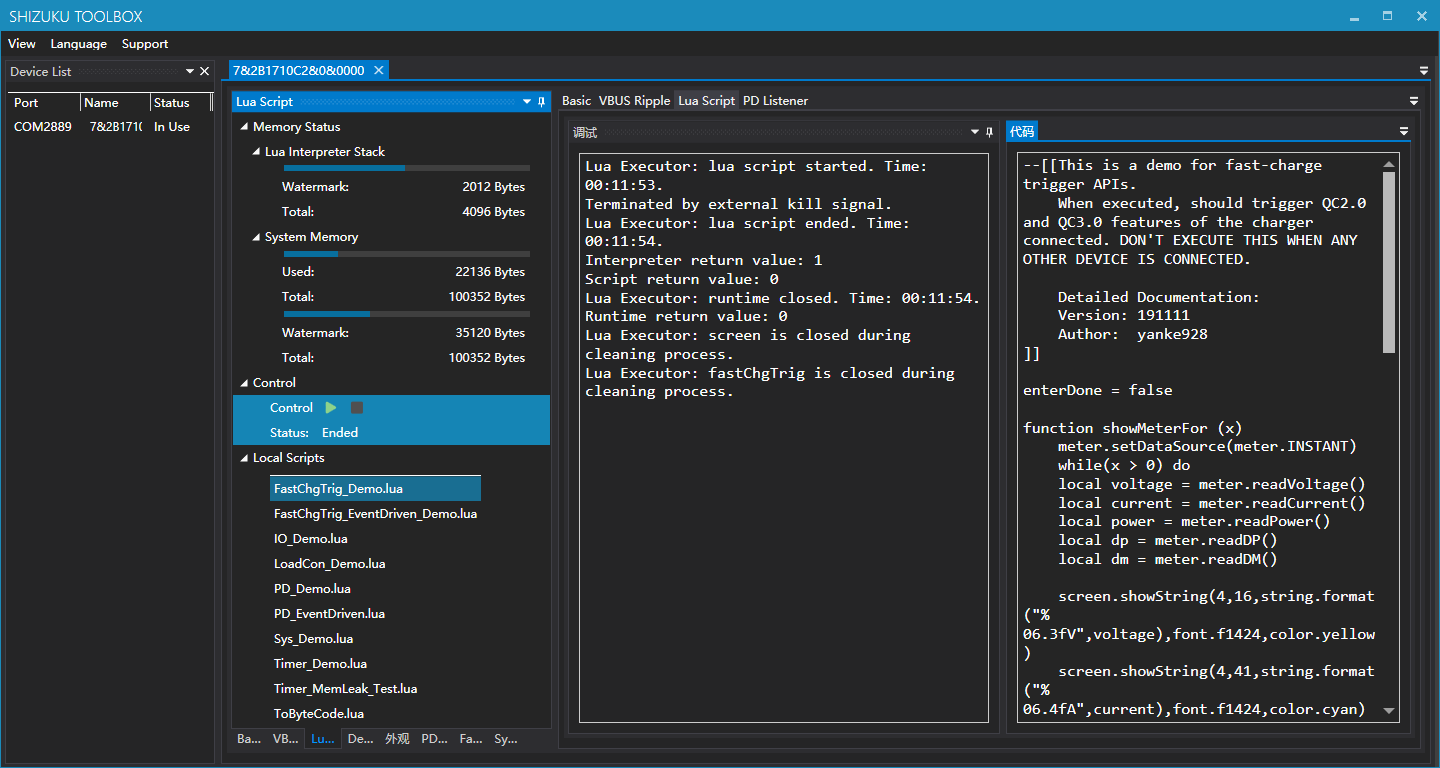1440x768 pixels.
Task: Click the code panel vertical scrollbar thumb
Action: click(x=1389, y=262)
